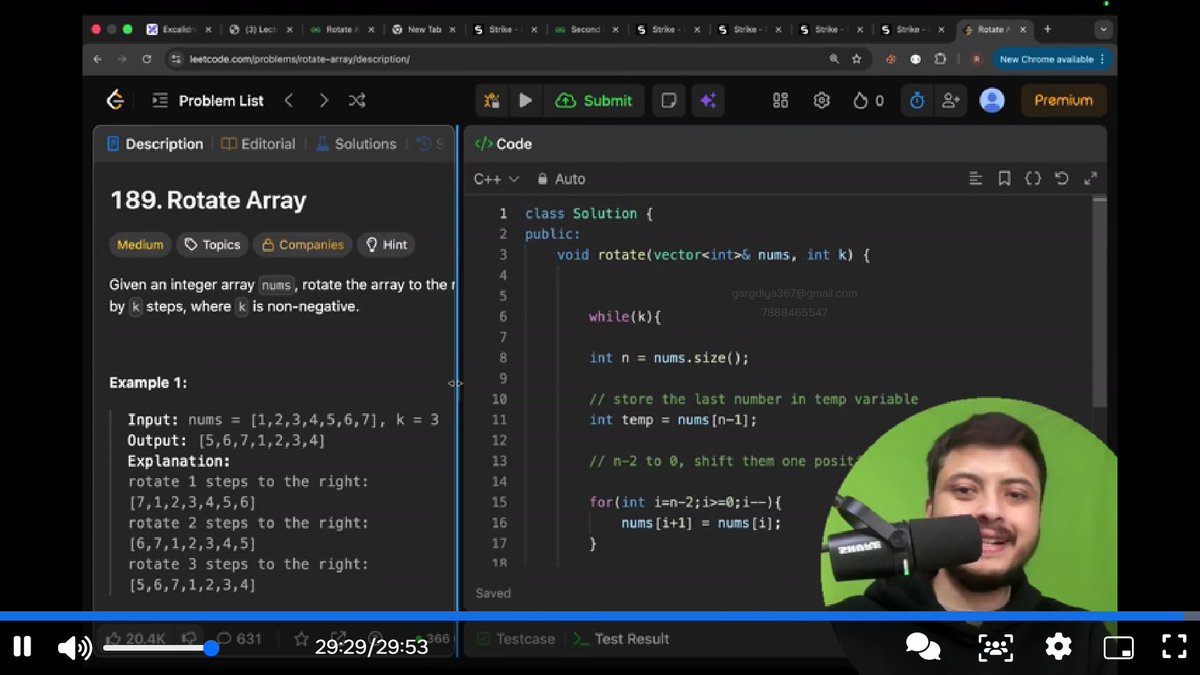Click the bookmark icon in code toolbar
The width and height of the screenshot is (1200, 675).
(x=1004, y=179)
